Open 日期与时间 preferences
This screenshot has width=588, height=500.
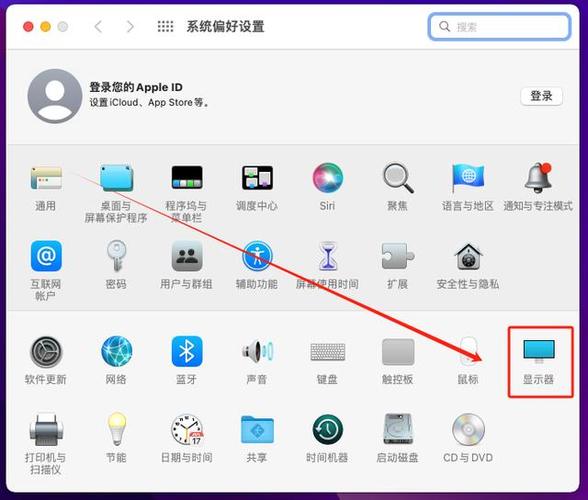coord(187,429)
